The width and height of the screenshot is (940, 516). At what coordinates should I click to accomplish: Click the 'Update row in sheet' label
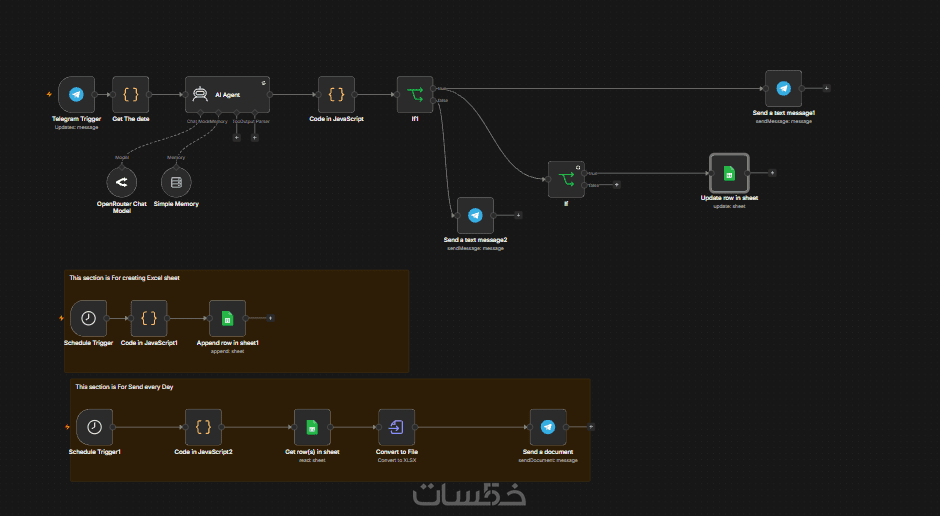coord(729,198)
